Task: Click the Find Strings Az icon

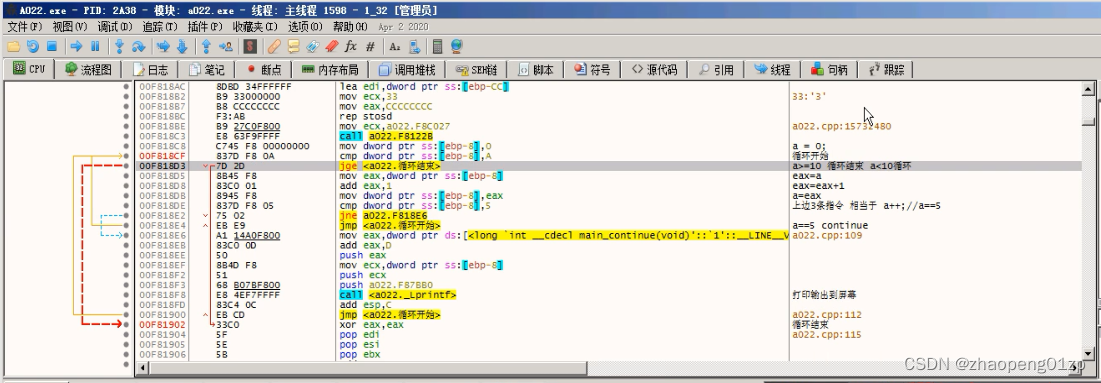Action: (395, 47)
